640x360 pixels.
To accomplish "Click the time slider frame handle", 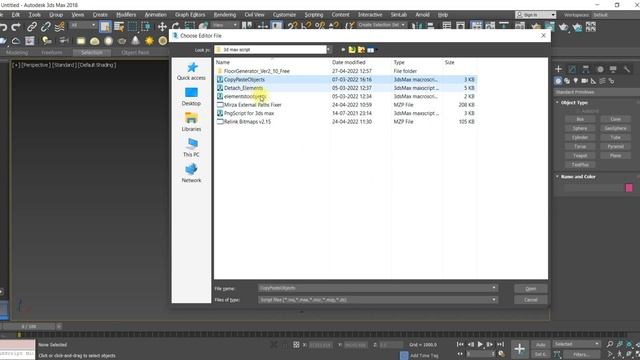I will click(x=28, y=327).
